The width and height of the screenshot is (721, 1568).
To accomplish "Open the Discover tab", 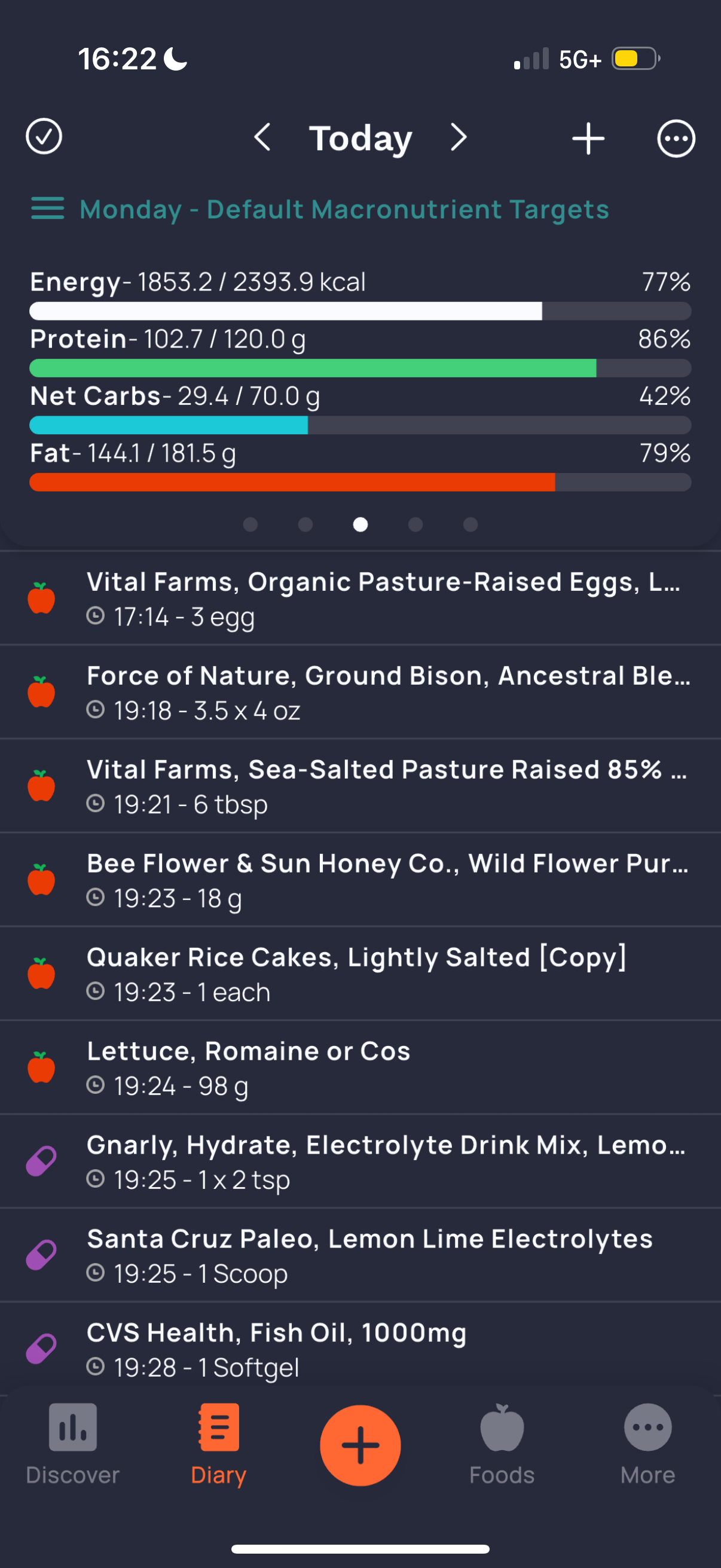I will click(x=72, y=1444).
